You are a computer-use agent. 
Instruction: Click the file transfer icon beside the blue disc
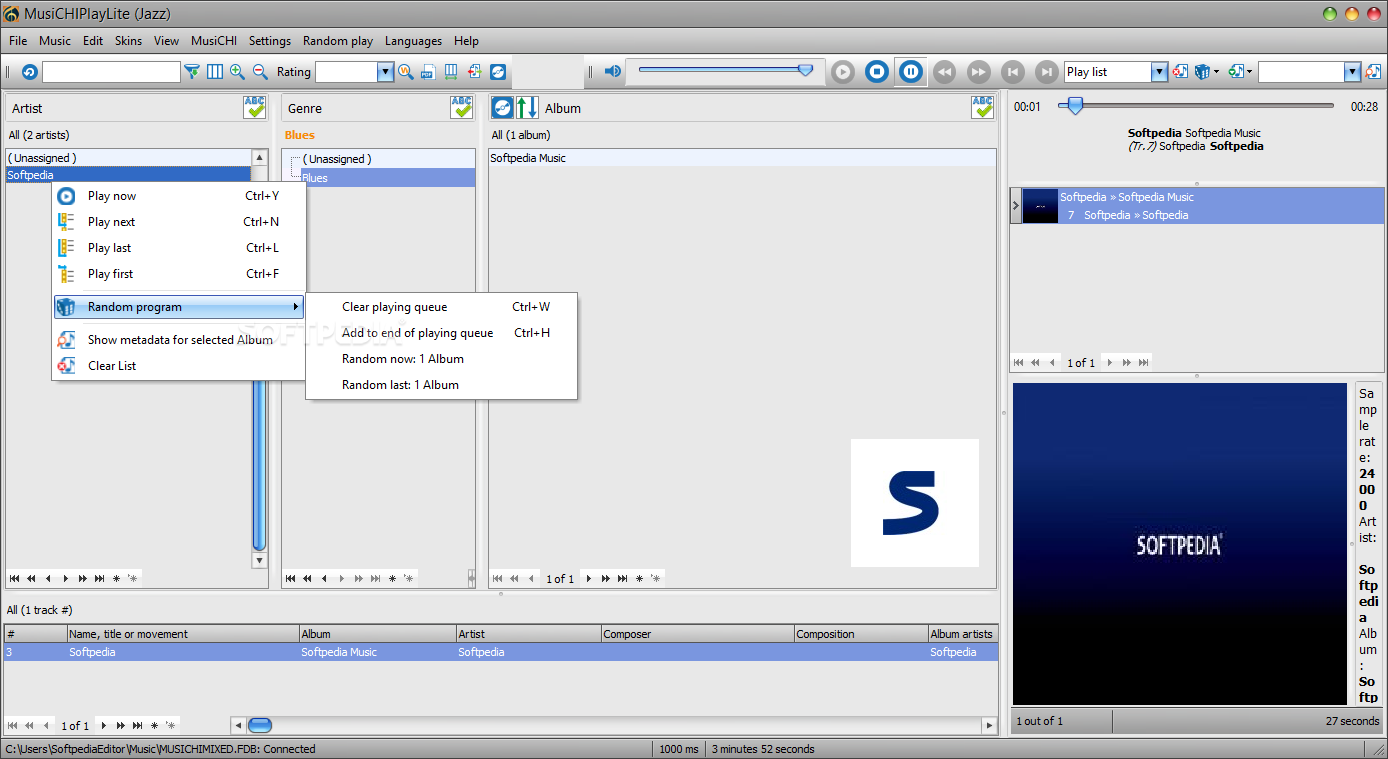[x=474, y=72]
